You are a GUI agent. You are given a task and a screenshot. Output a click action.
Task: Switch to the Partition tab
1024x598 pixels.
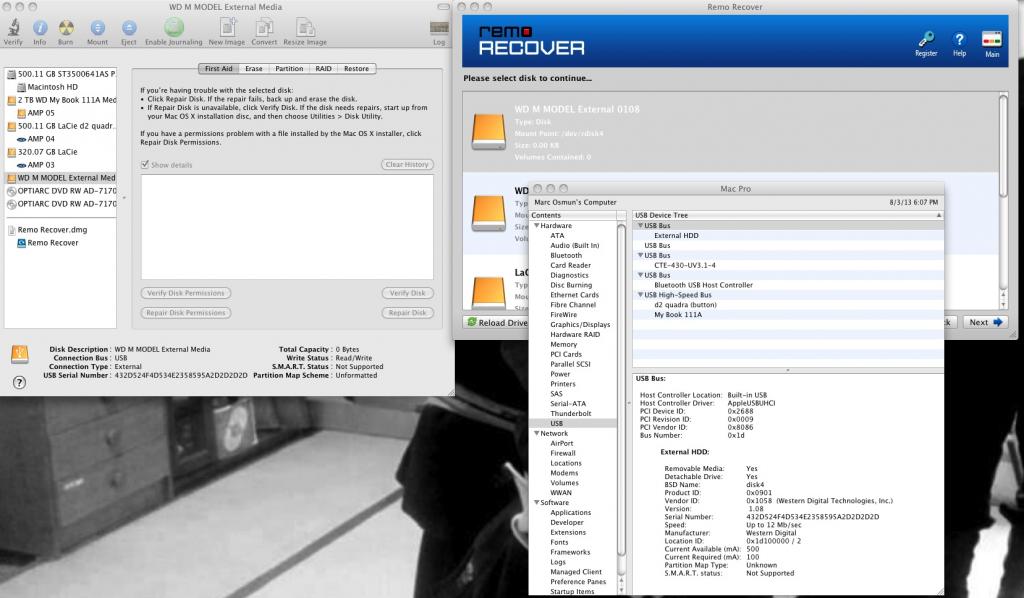coord(289,69)
